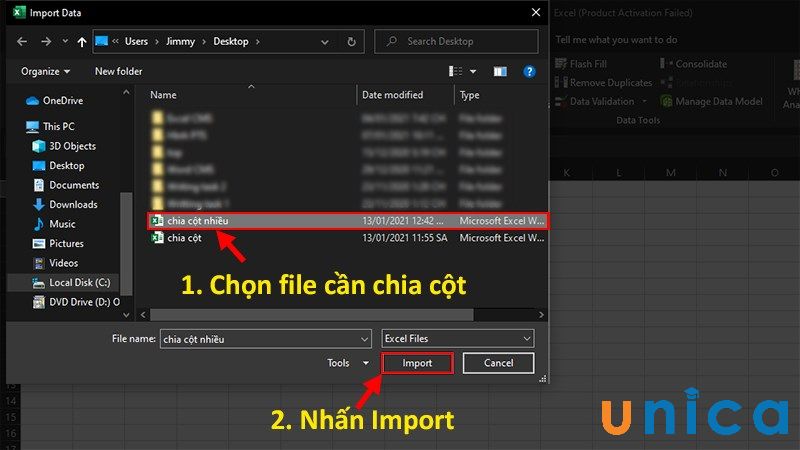800x450 pixels.
Task: Click the Import button
Action: coord(417,363)
